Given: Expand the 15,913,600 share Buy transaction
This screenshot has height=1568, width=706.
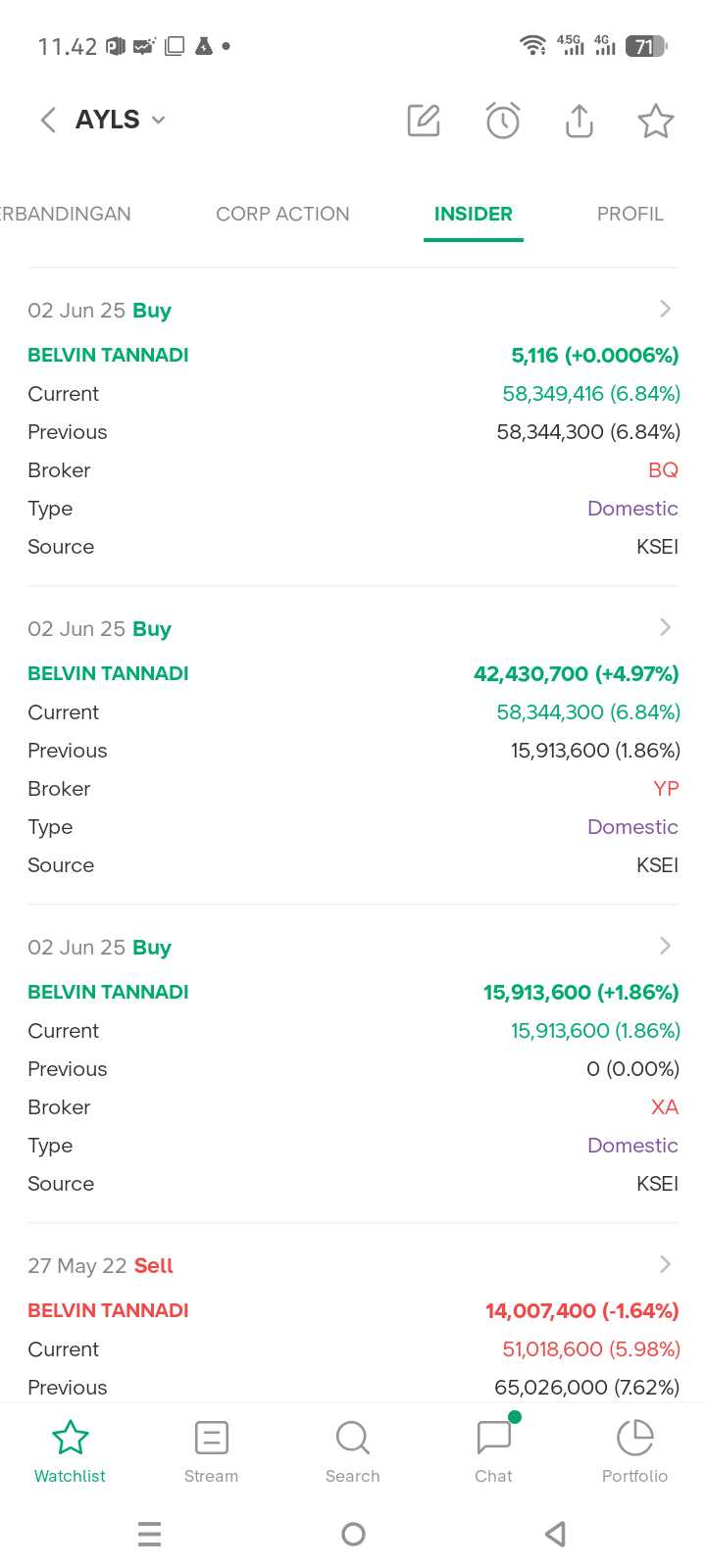Looking at the screenshot, I should [665, 947].
